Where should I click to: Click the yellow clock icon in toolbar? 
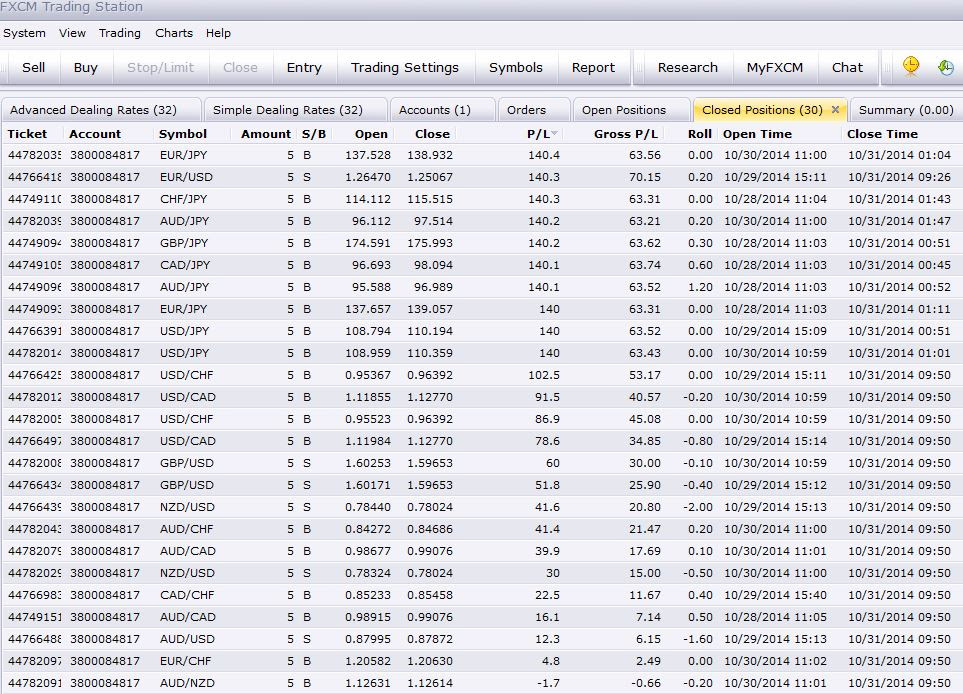point(911,66)
